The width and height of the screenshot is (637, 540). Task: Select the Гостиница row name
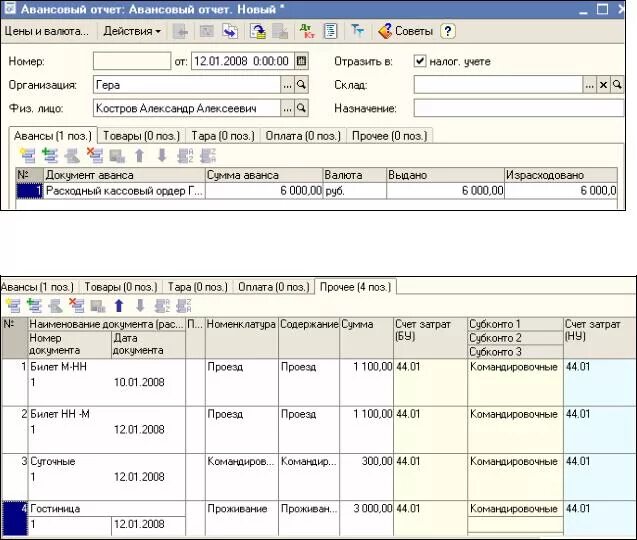pos(55,509)
